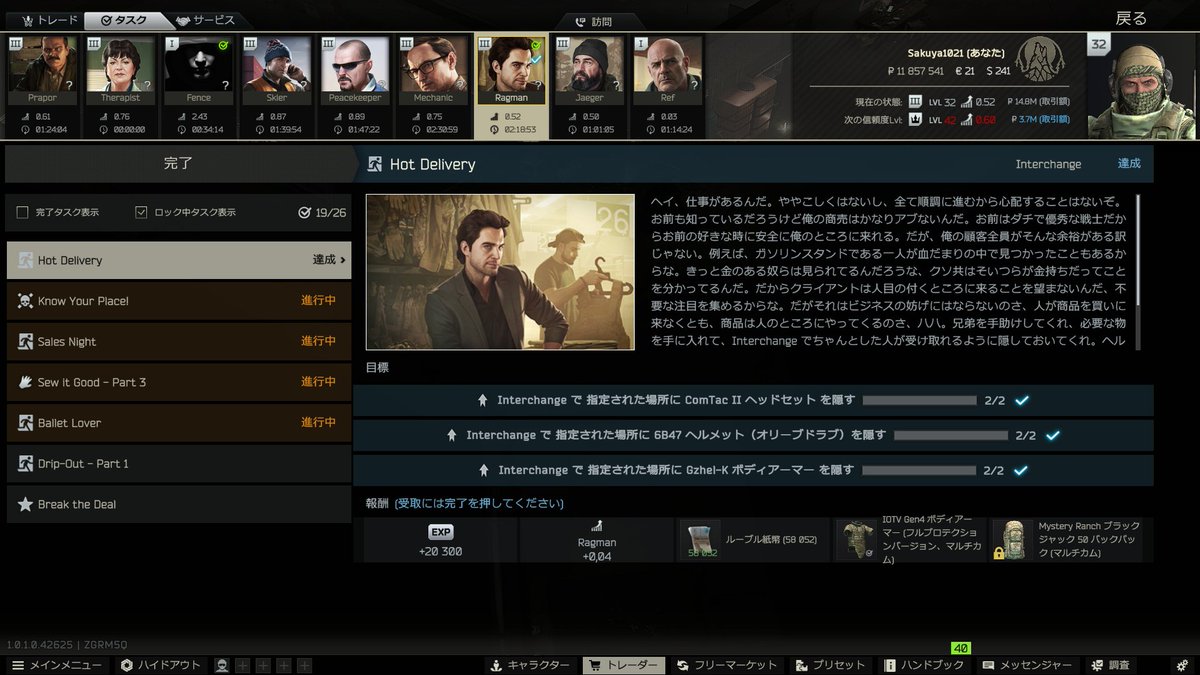This screenshot has width=1200, height=675.
Task: Select trader Therapist portrait
Action: (x=120, y=70)
